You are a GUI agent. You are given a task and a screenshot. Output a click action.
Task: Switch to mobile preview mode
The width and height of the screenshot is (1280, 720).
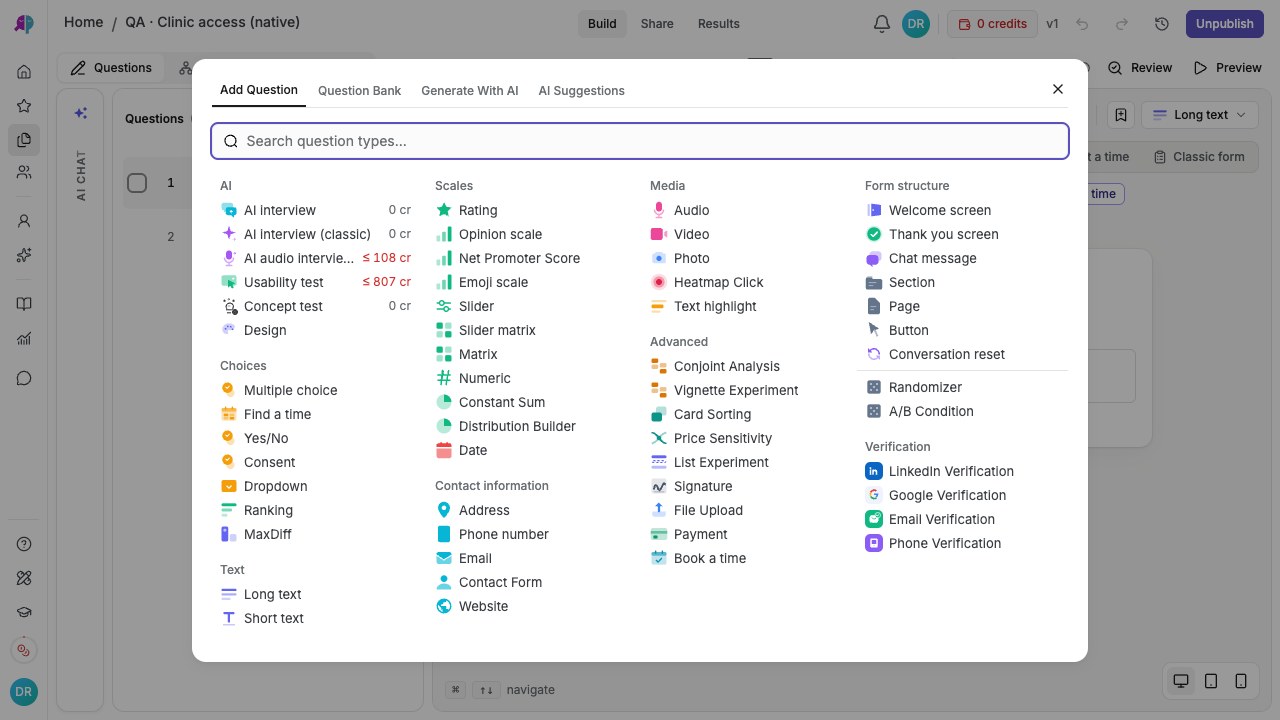[1241, 681]
